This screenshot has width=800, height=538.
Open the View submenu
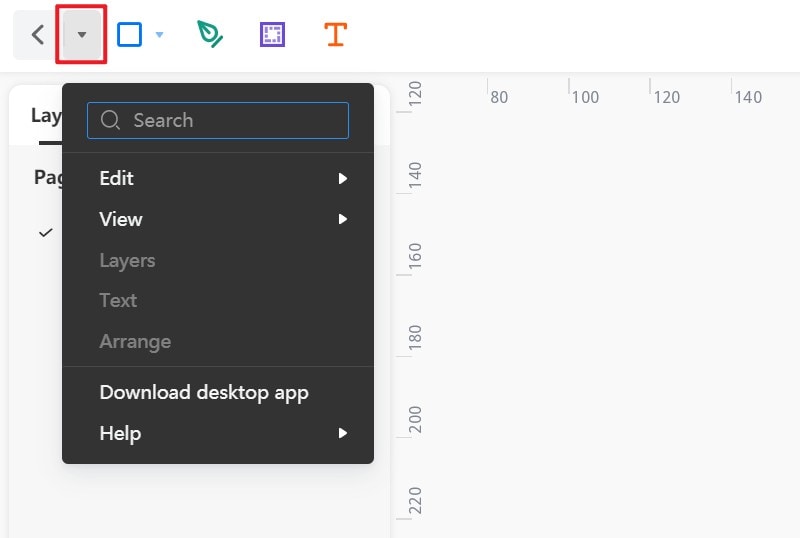tap(121, 219)
